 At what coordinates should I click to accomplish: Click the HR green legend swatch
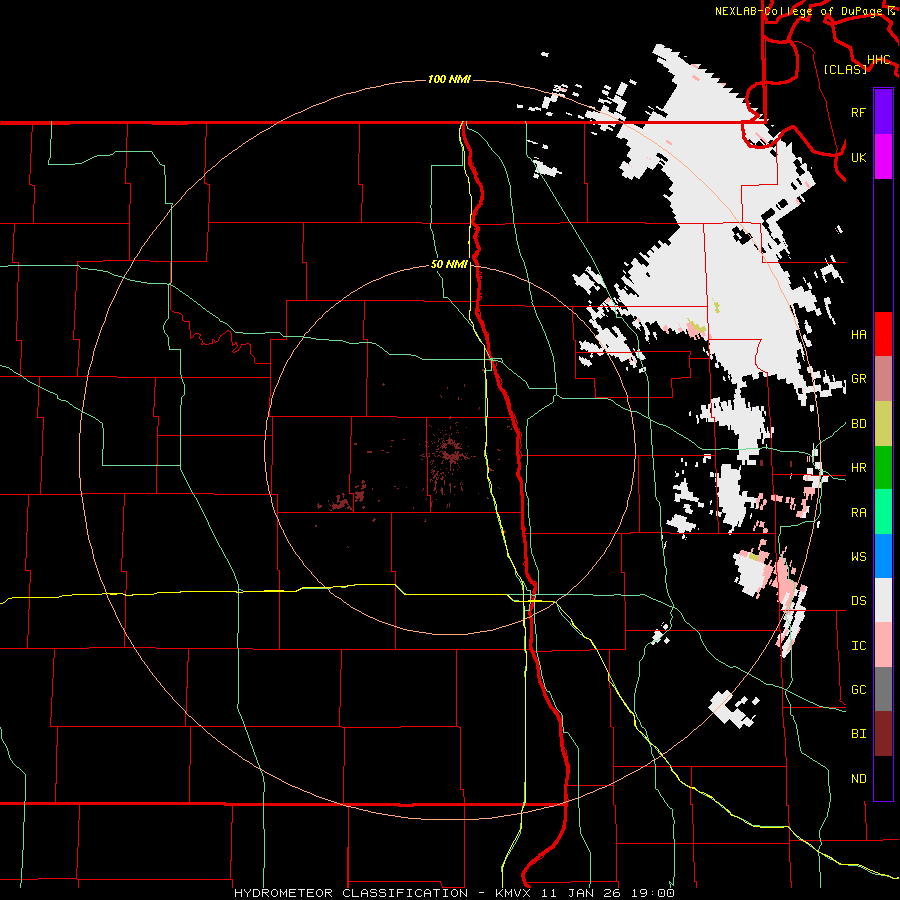pos(883,468)
